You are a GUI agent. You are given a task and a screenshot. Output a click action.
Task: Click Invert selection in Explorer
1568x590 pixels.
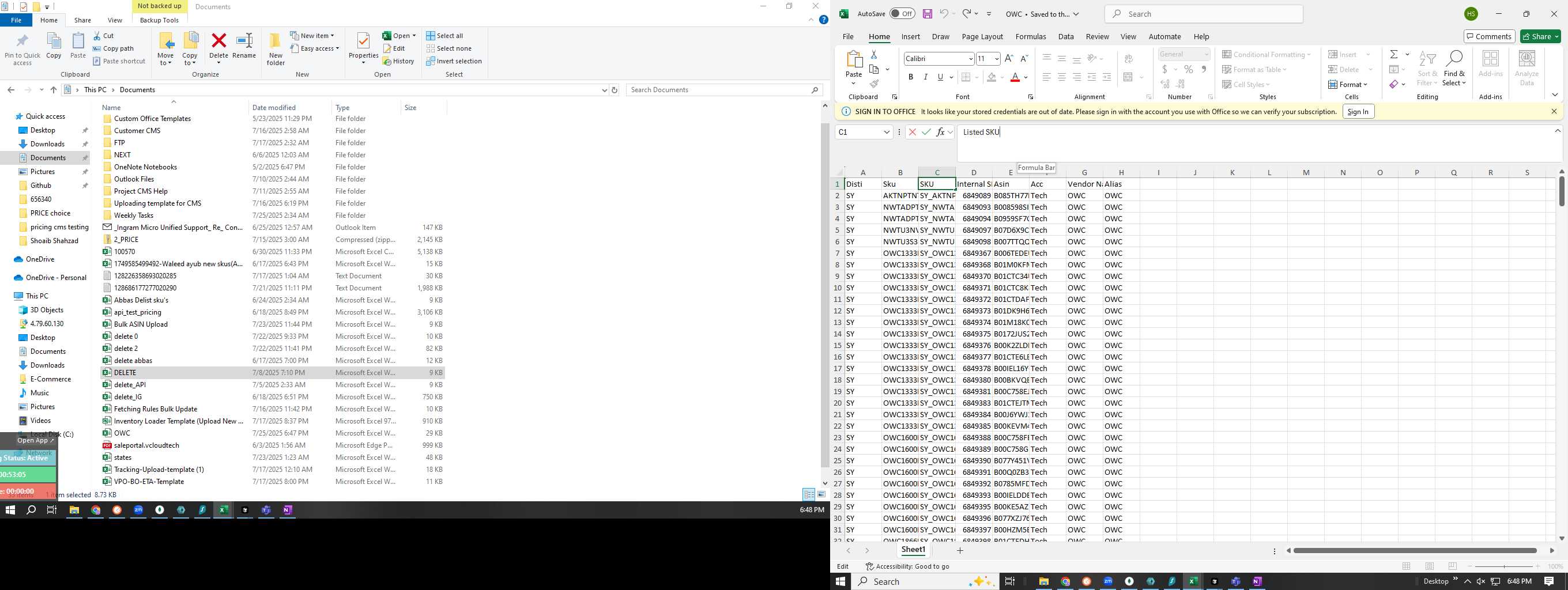tap(454, 62)
